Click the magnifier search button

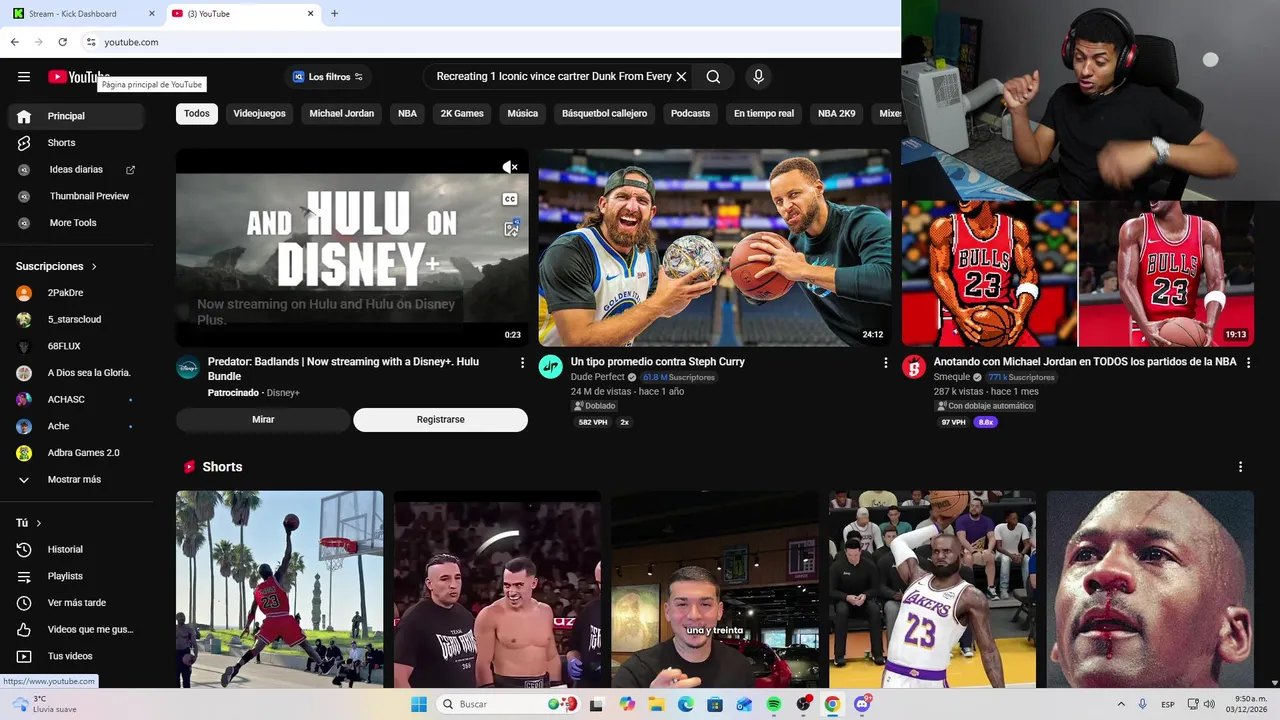click(x=713, y=77)
